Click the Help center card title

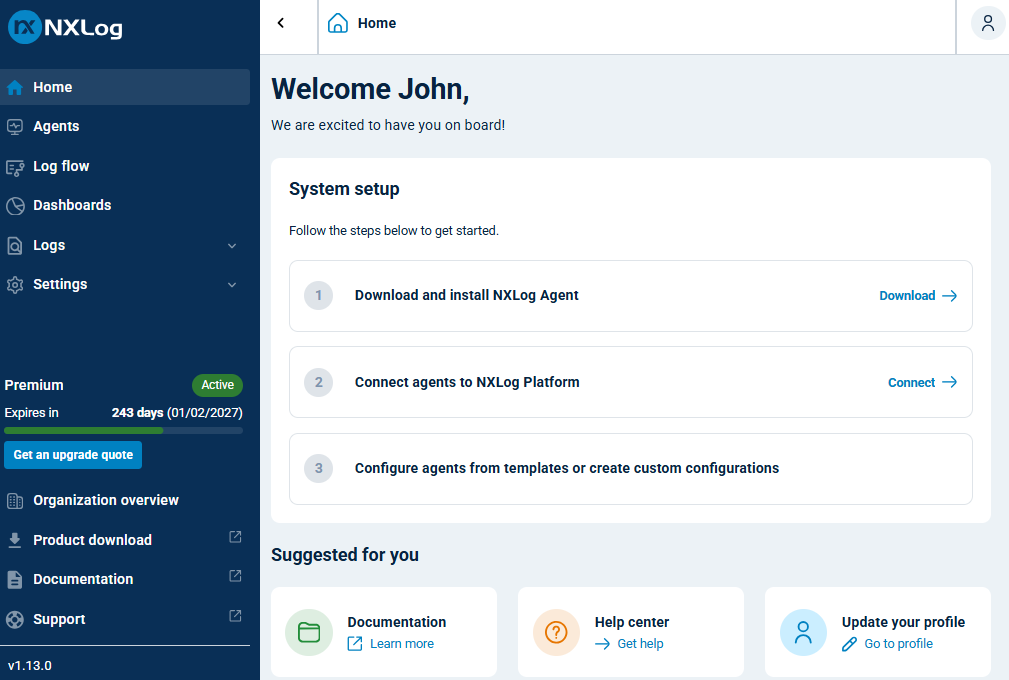(x=632, y=622)
